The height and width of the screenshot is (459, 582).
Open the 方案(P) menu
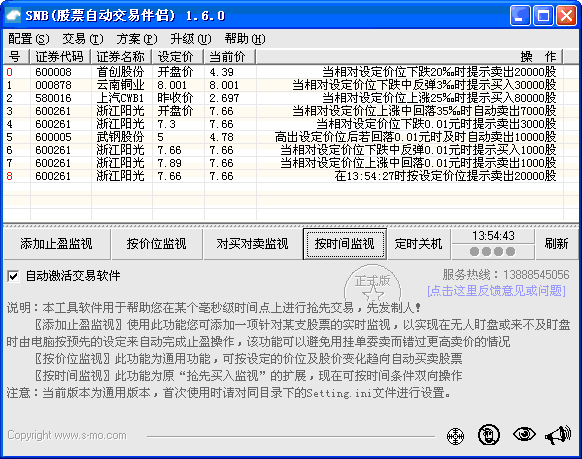click(x=137, y=39)
